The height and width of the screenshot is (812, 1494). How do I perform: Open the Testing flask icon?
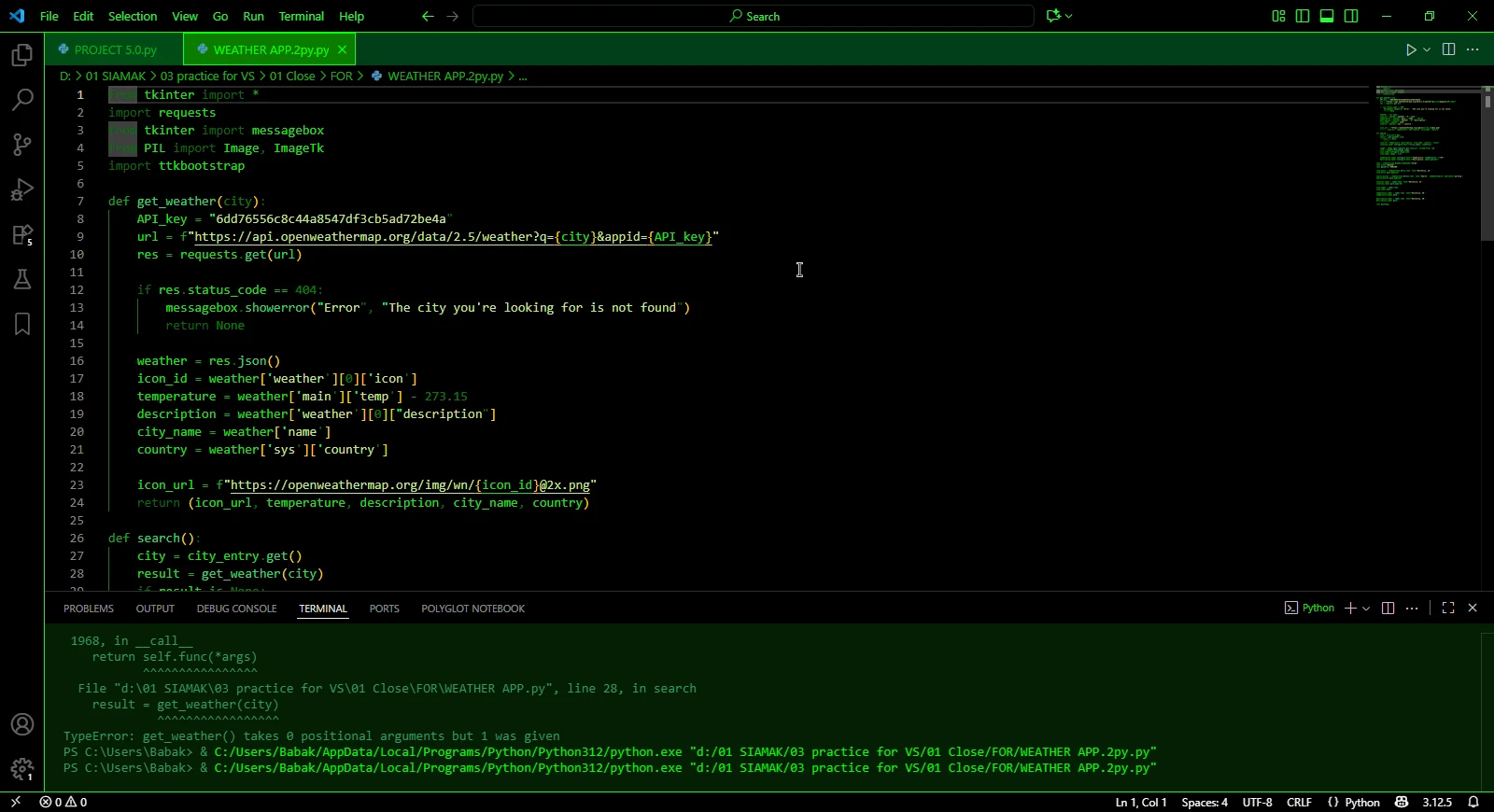(22, 279)
